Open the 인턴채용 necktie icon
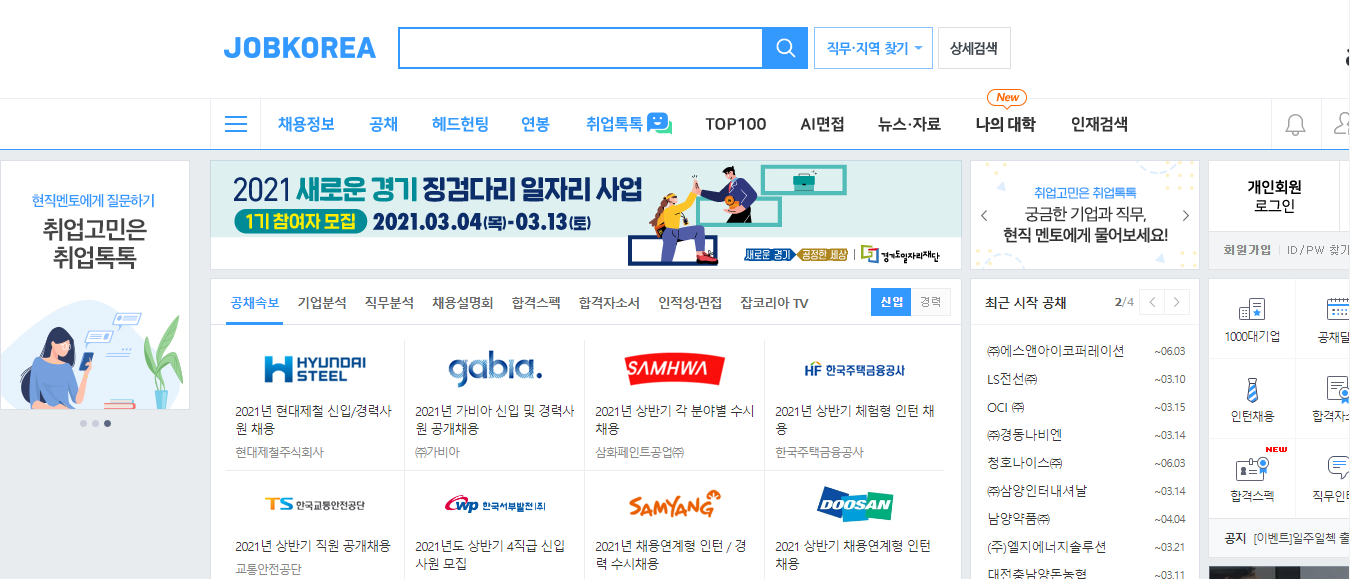The width and height of the screenshot is (1350, 579). [1252, 389]
